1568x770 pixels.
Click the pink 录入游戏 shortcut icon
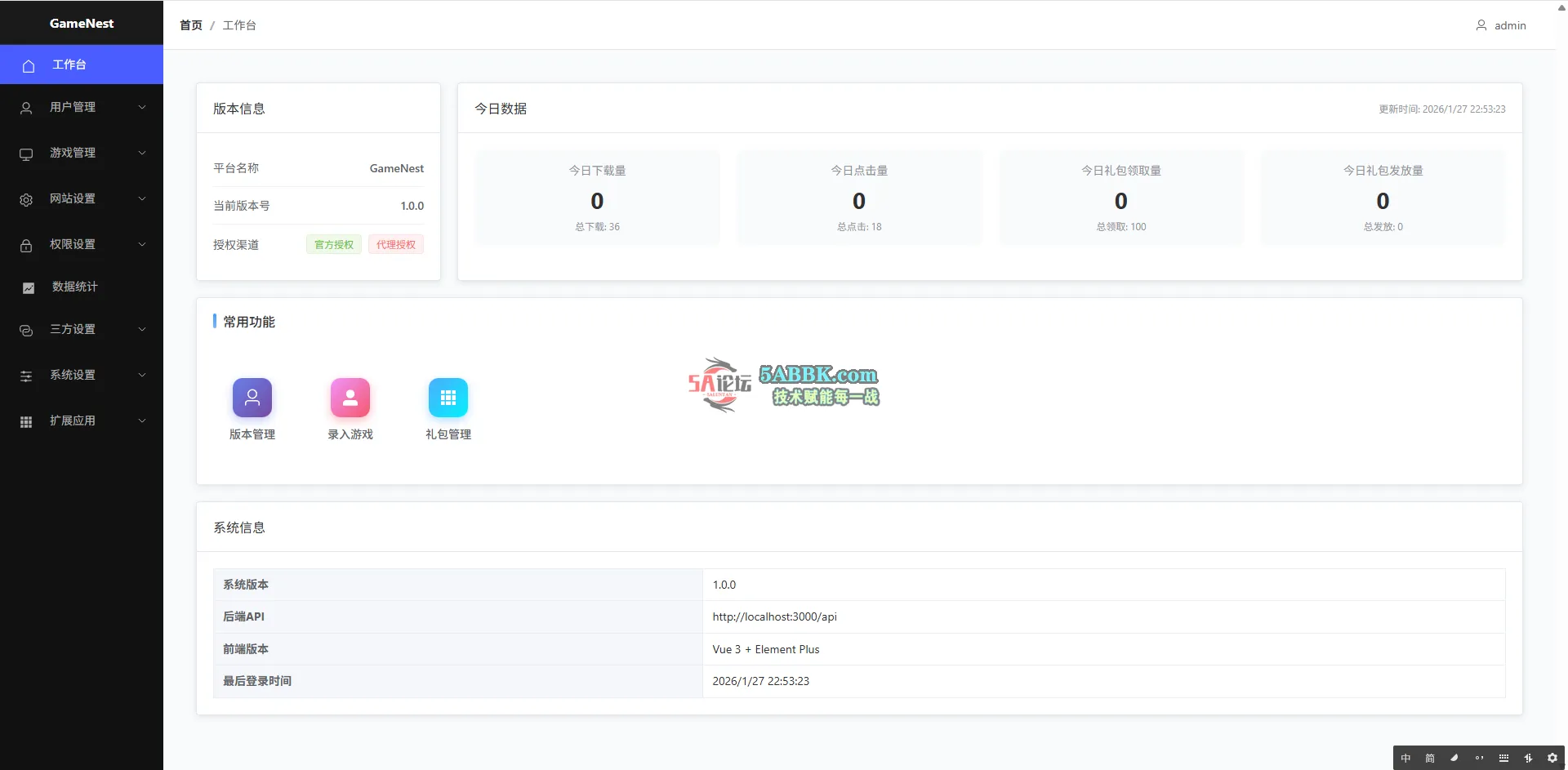[x=350, y=398]
